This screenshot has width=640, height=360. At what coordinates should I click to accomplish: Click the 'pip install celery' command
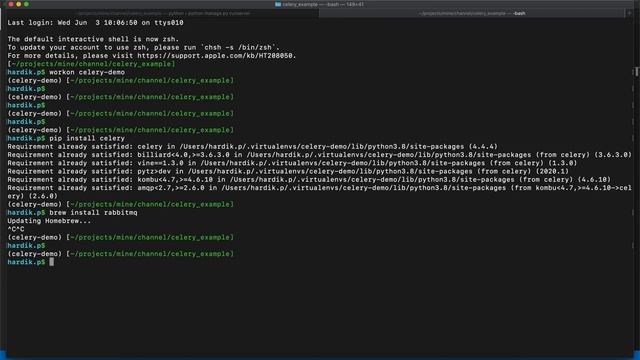[x=87, y=138]
